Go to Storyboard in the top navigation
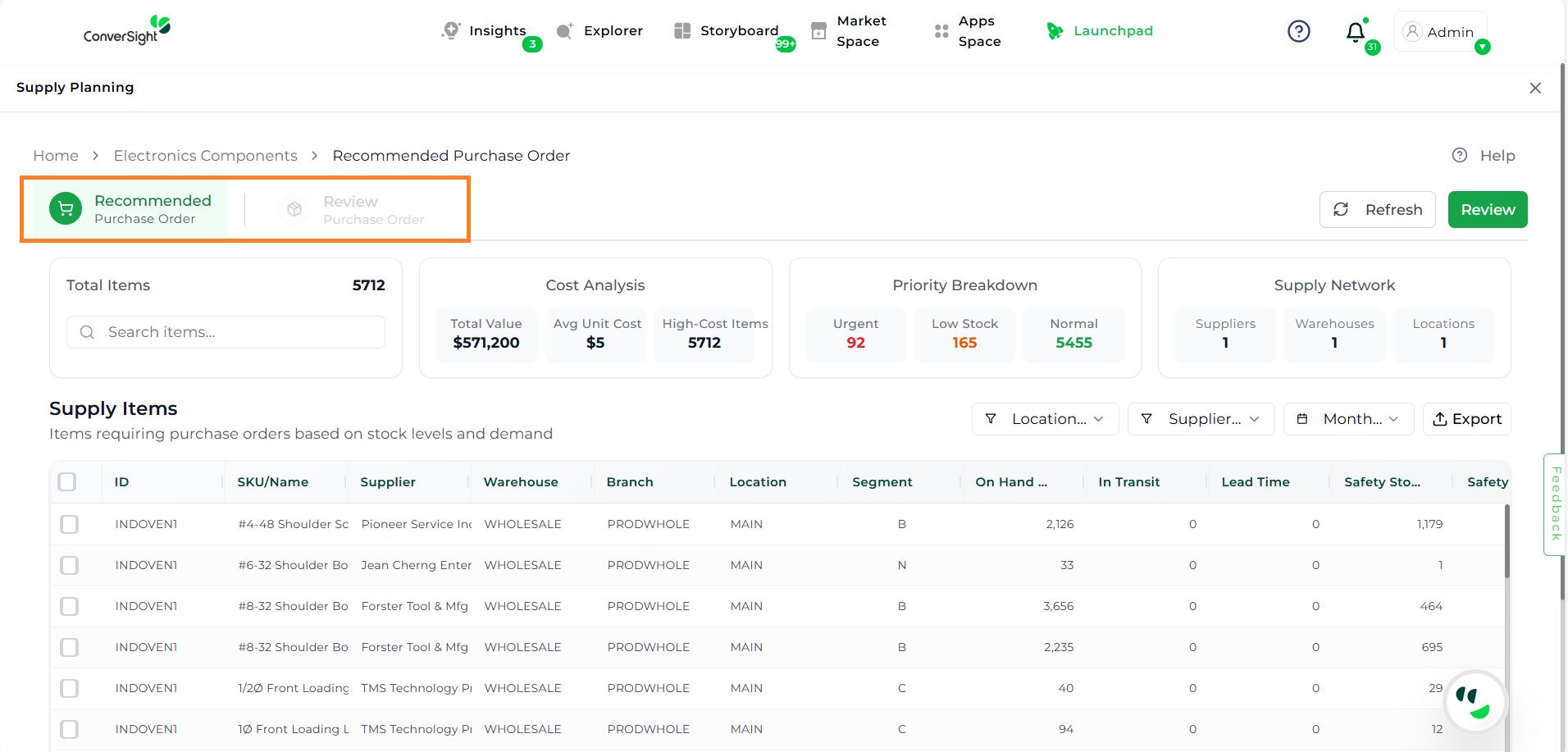 pyautogui.click(x=726, y=31)
